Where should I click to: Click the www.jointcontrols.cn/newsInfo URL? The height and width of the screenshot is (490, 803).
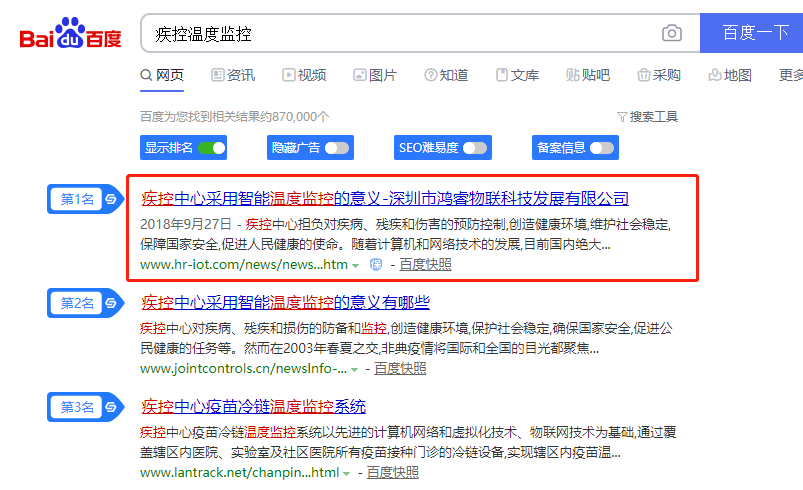click(x=243, y=369)
